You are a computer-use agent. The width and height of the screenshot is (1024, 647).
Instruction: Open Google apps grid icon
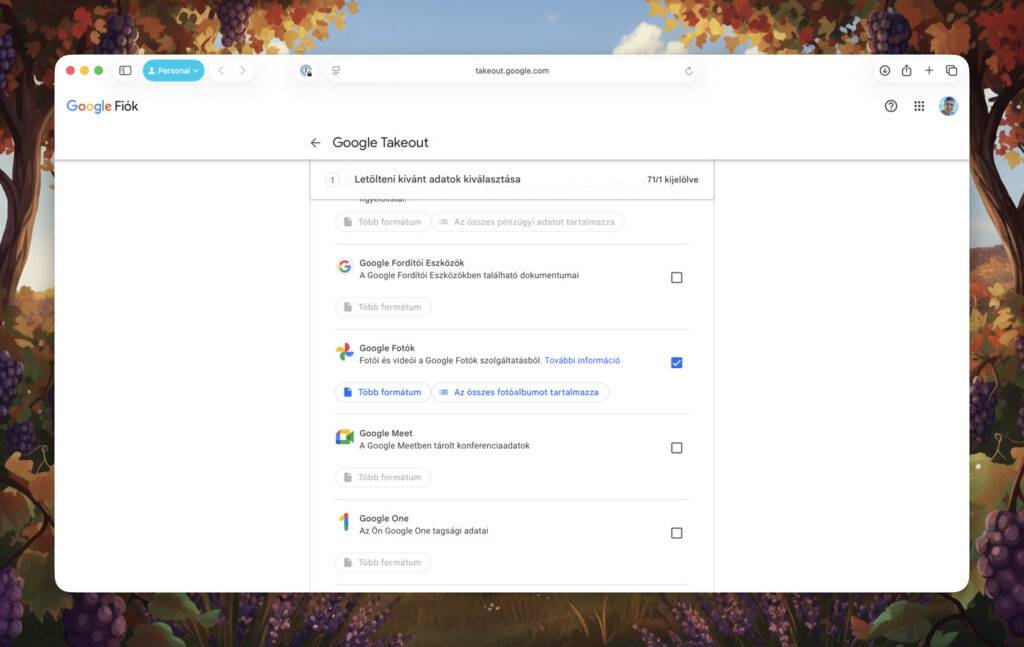click(x=919, y=106)
